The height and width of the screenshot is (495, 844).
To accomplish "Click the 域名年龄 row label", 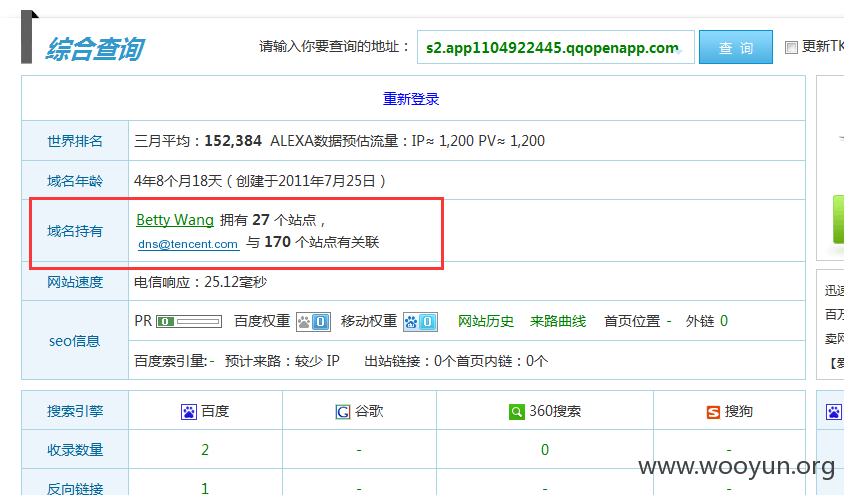I will click(75, 181).
